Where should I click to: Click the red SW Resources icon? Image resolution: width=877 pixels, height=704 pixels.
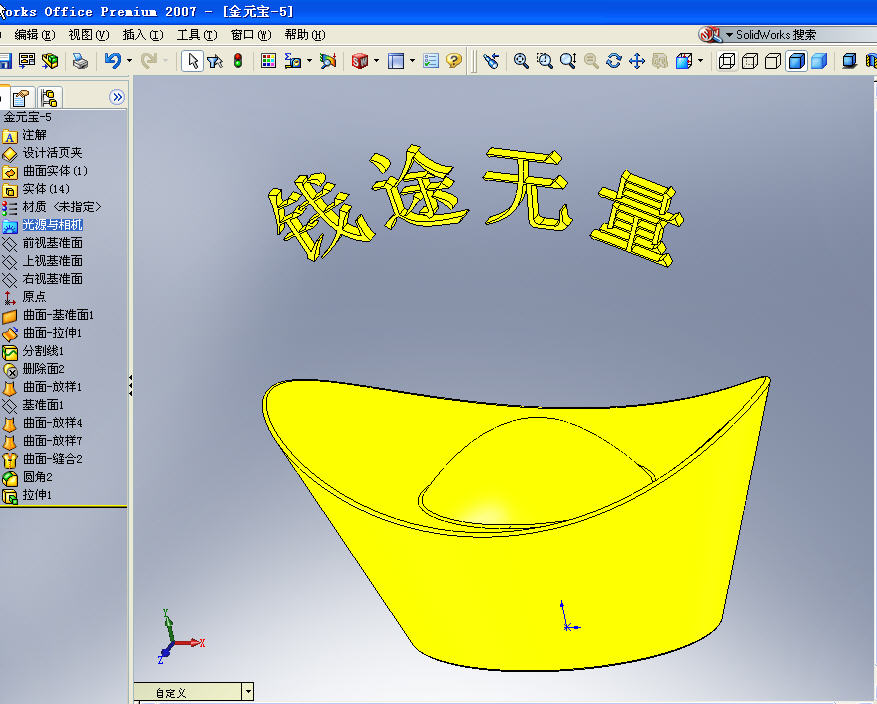[x=360, y=60]
